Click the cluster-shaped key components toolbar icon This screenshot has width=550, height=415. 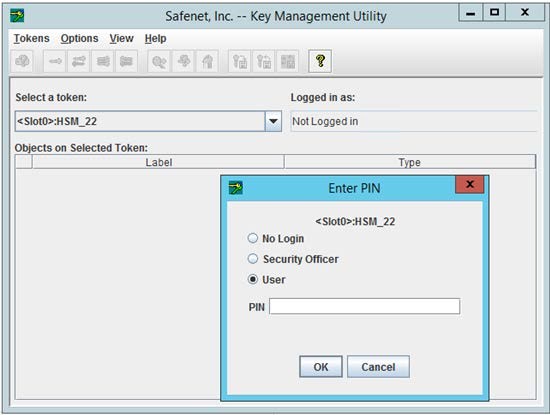point(183,61)
